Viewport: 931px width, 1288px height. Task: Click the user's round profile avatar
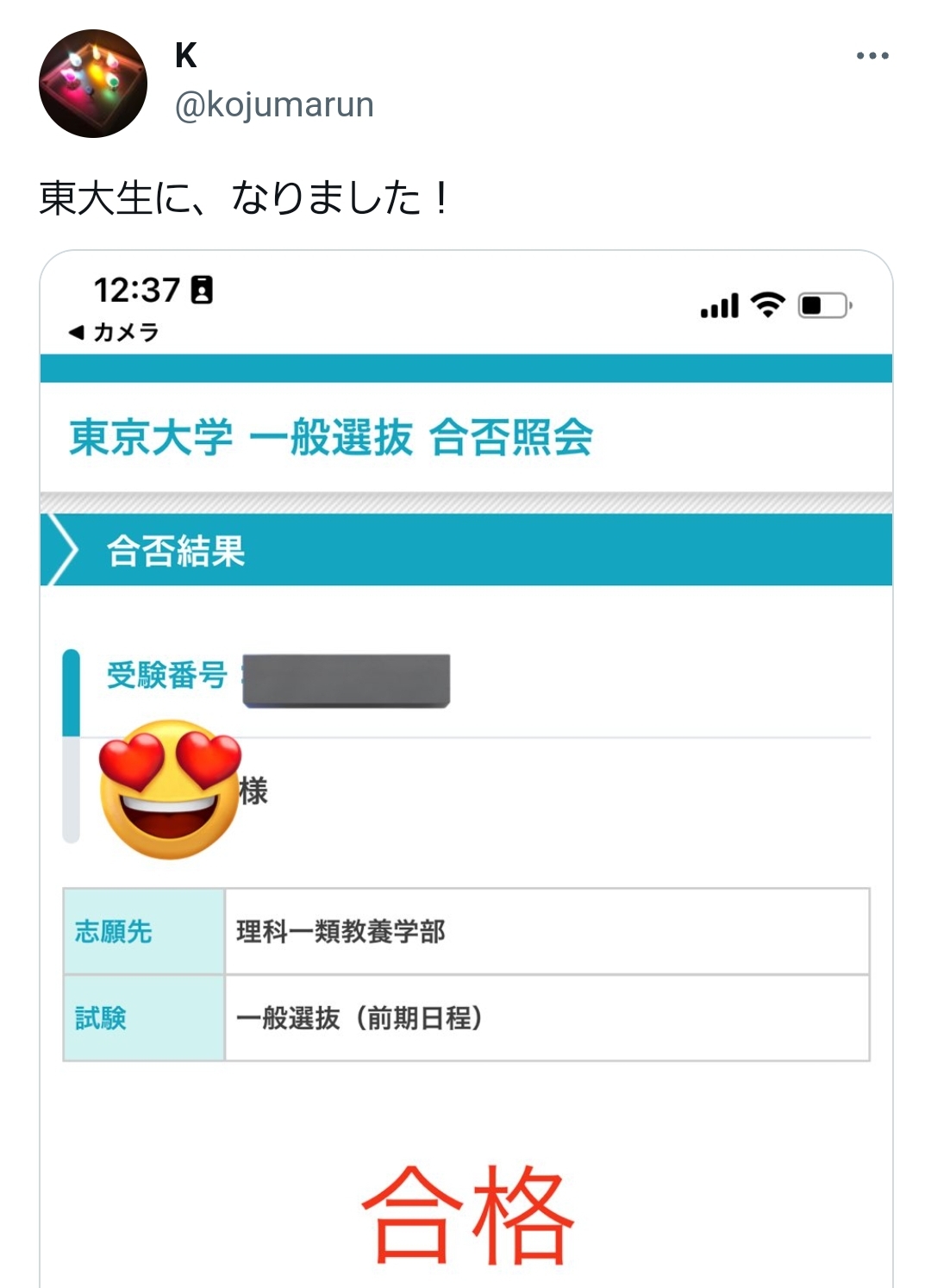pyautogui.click(x=93, y=84)
